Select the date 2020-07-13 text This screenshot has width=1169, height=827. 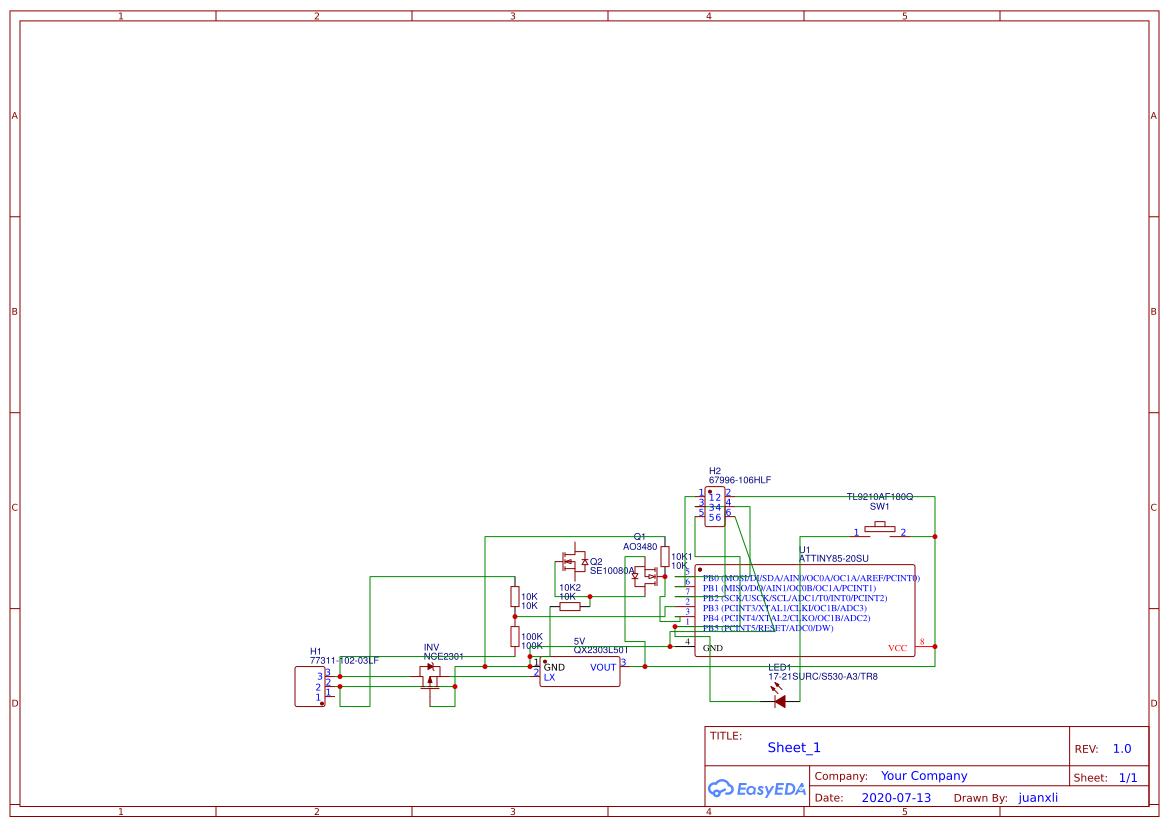click(x=896, y=797)
